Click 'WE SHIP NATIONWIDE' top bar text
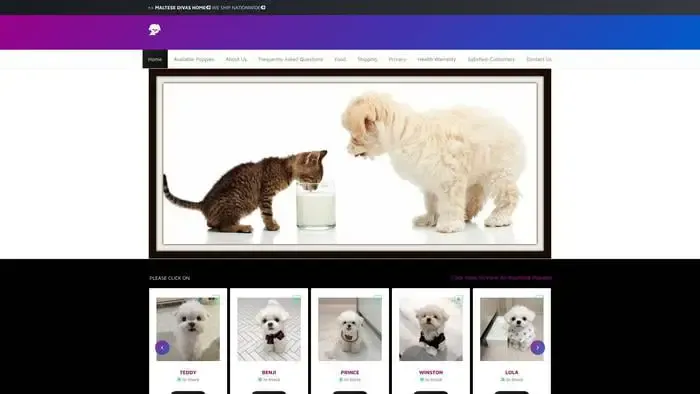The height and width of the screenshot is (394, 700). 236,8
